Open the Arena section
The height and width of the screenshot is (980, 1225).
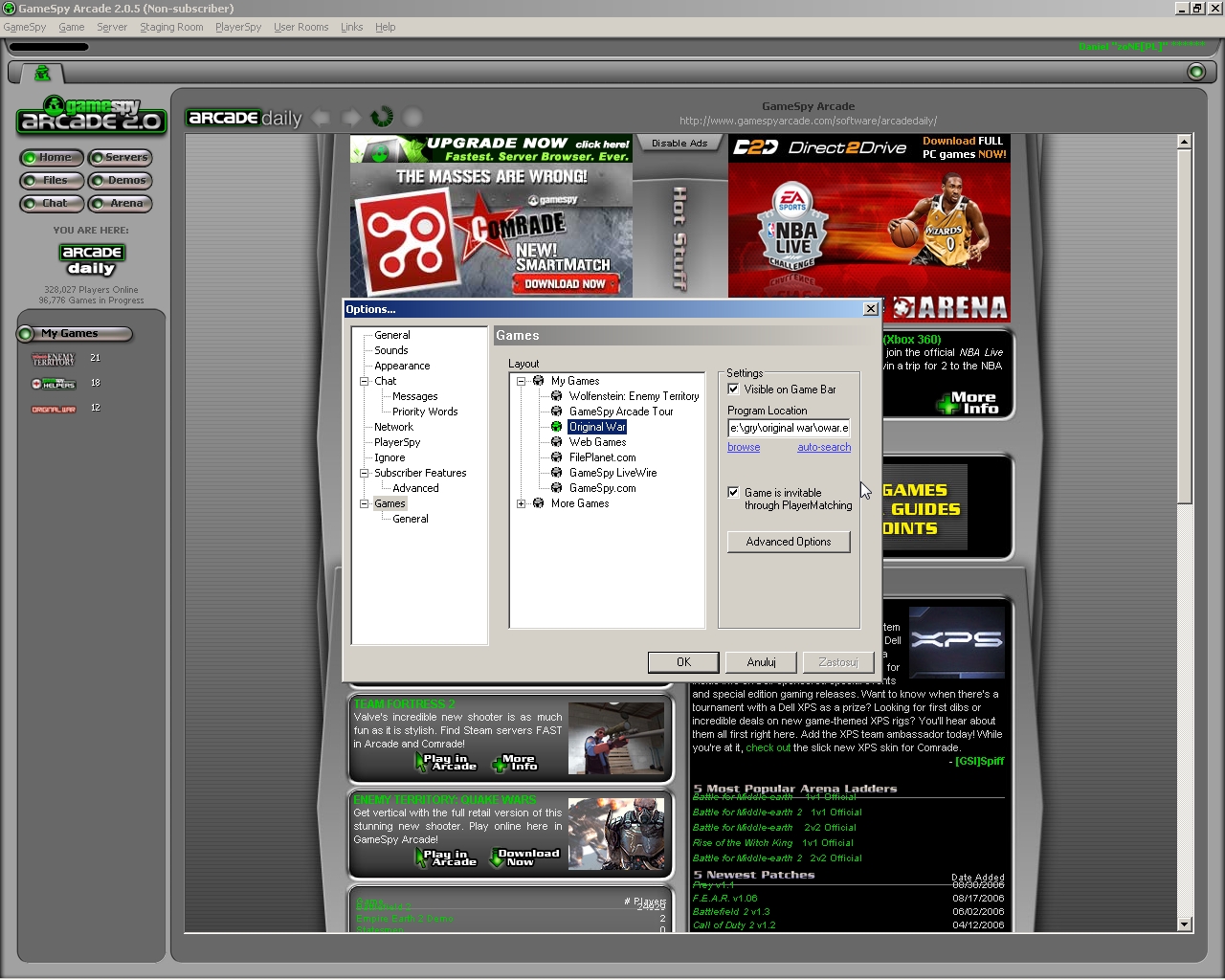coord(121,204)
